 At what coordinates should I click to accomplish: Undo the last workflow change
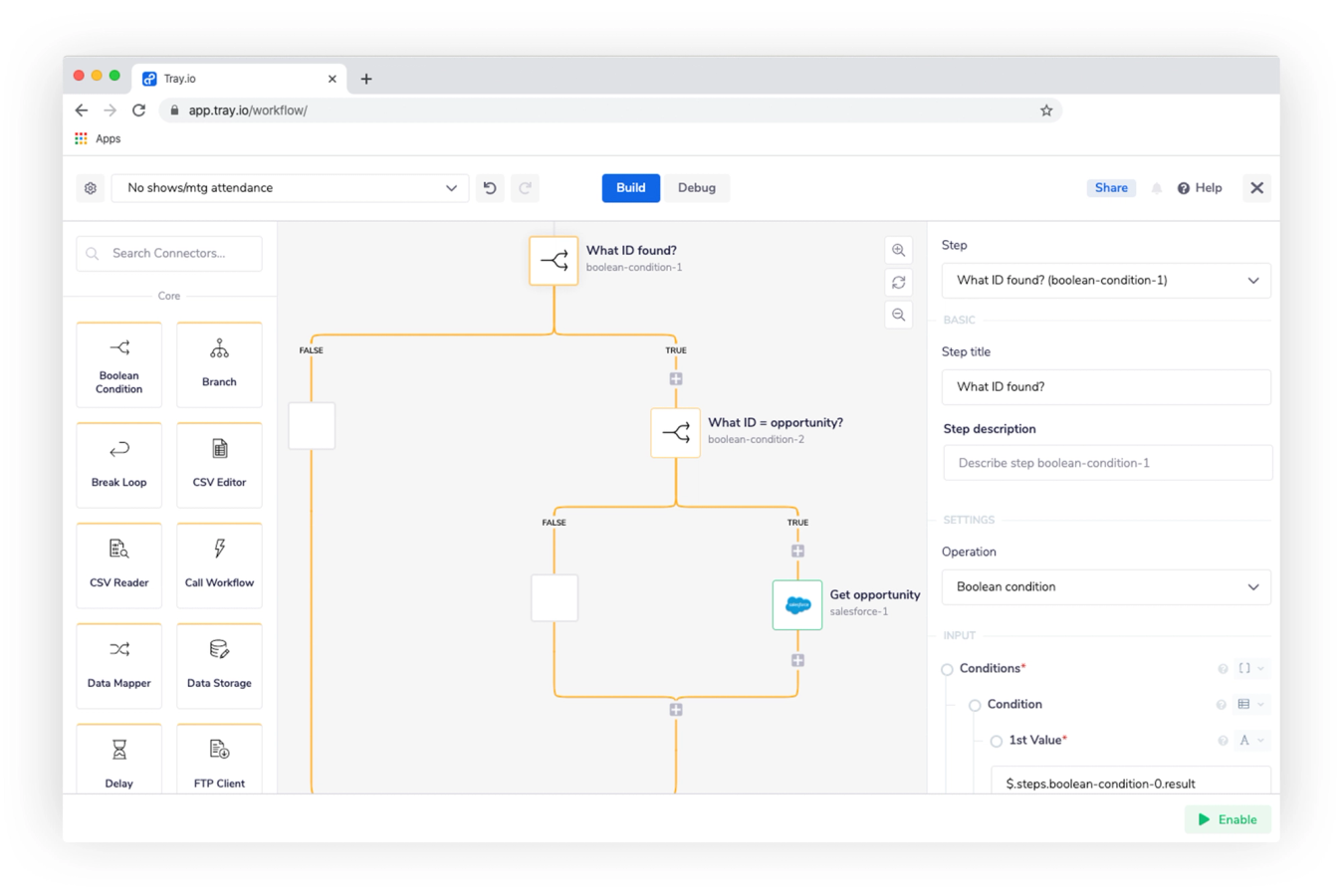(x=490, y=188)
